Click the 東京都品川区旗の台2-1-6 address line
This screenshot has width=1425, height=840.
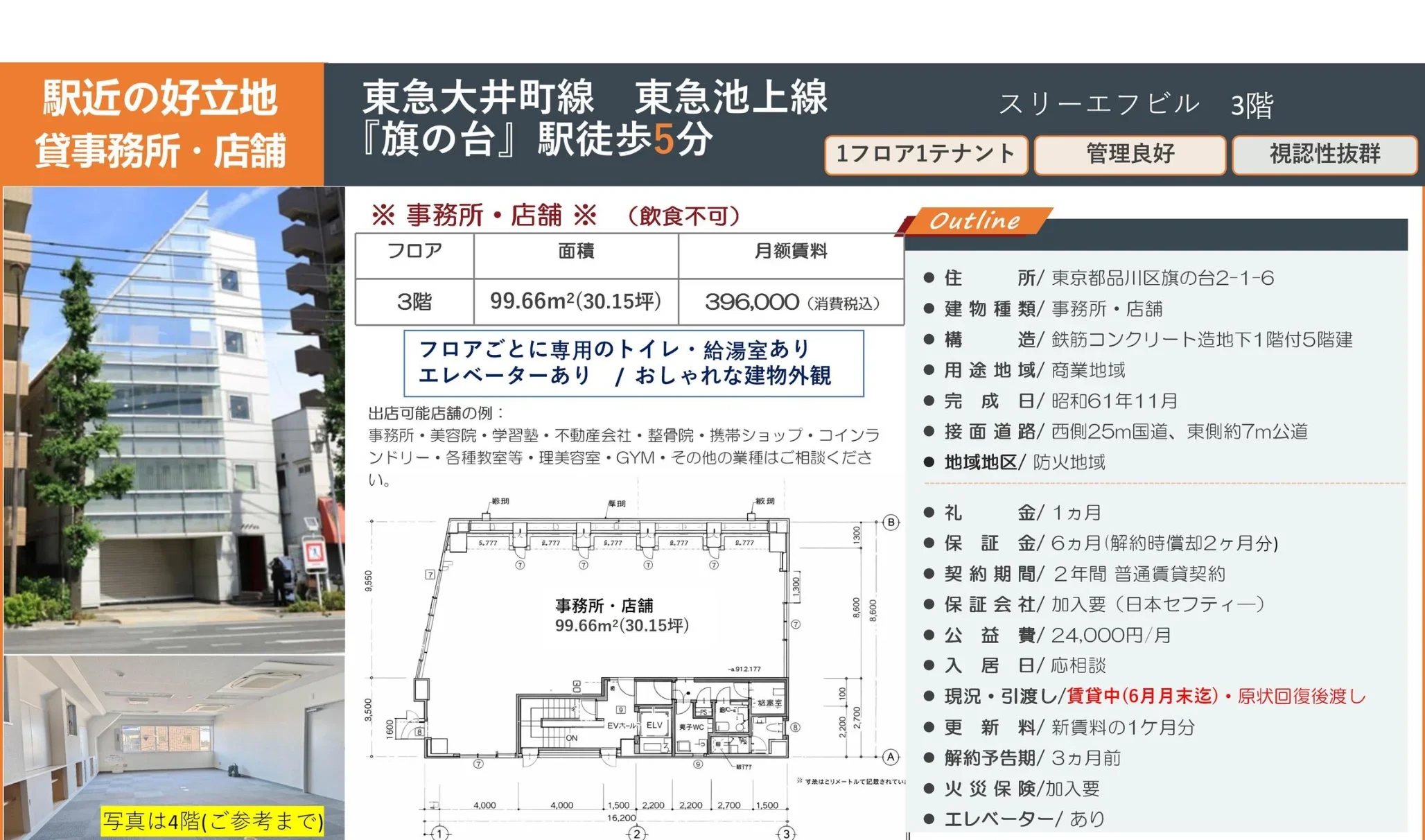pos(1162,278)
